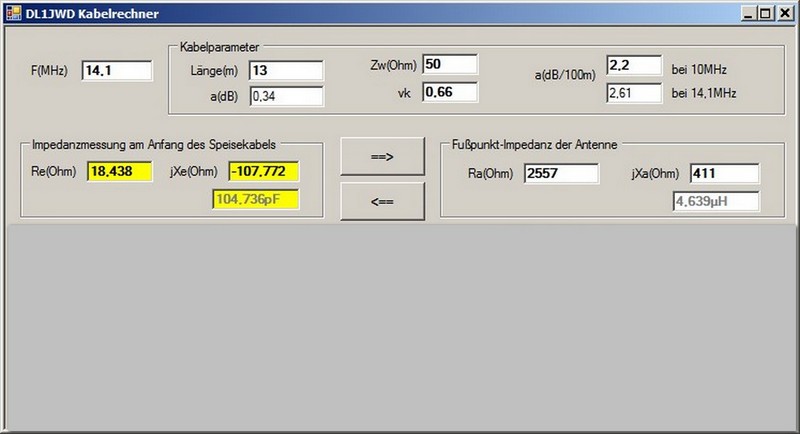Minimize the Kabelrechner window
This screenshot has width=800, height=434.
(x=748, y=13)
